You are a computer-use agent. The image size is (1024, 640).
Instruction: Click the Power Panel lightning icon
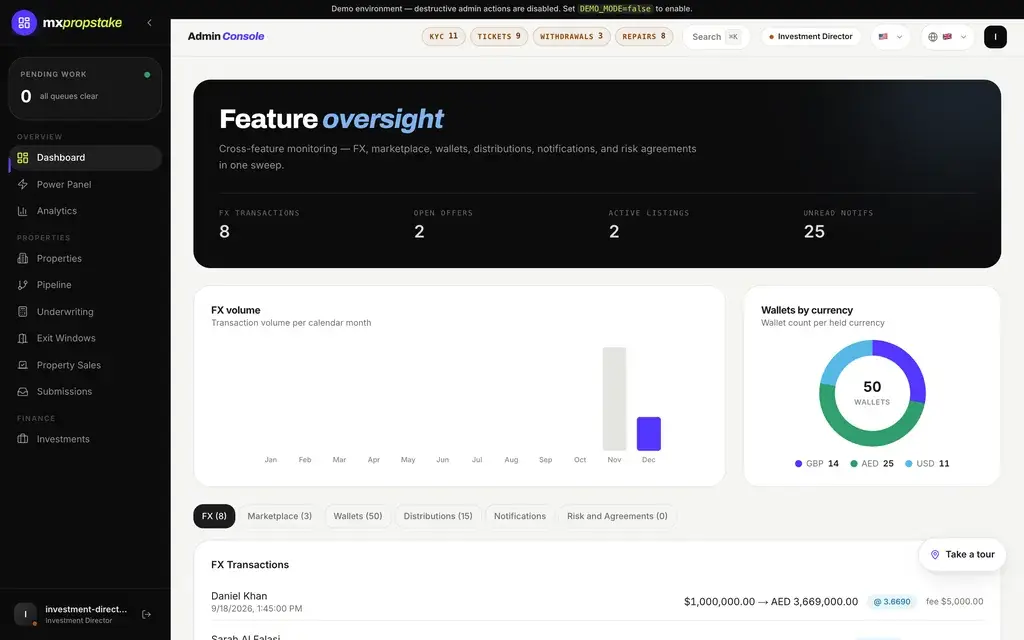point(23,184)
